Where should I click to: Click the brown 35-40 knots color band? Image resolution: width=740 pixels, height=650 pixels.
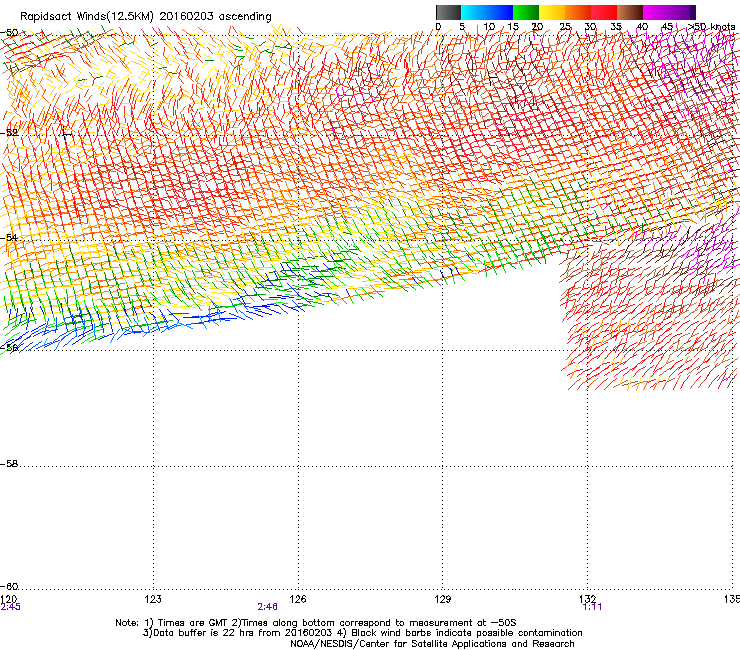(630, 12)
